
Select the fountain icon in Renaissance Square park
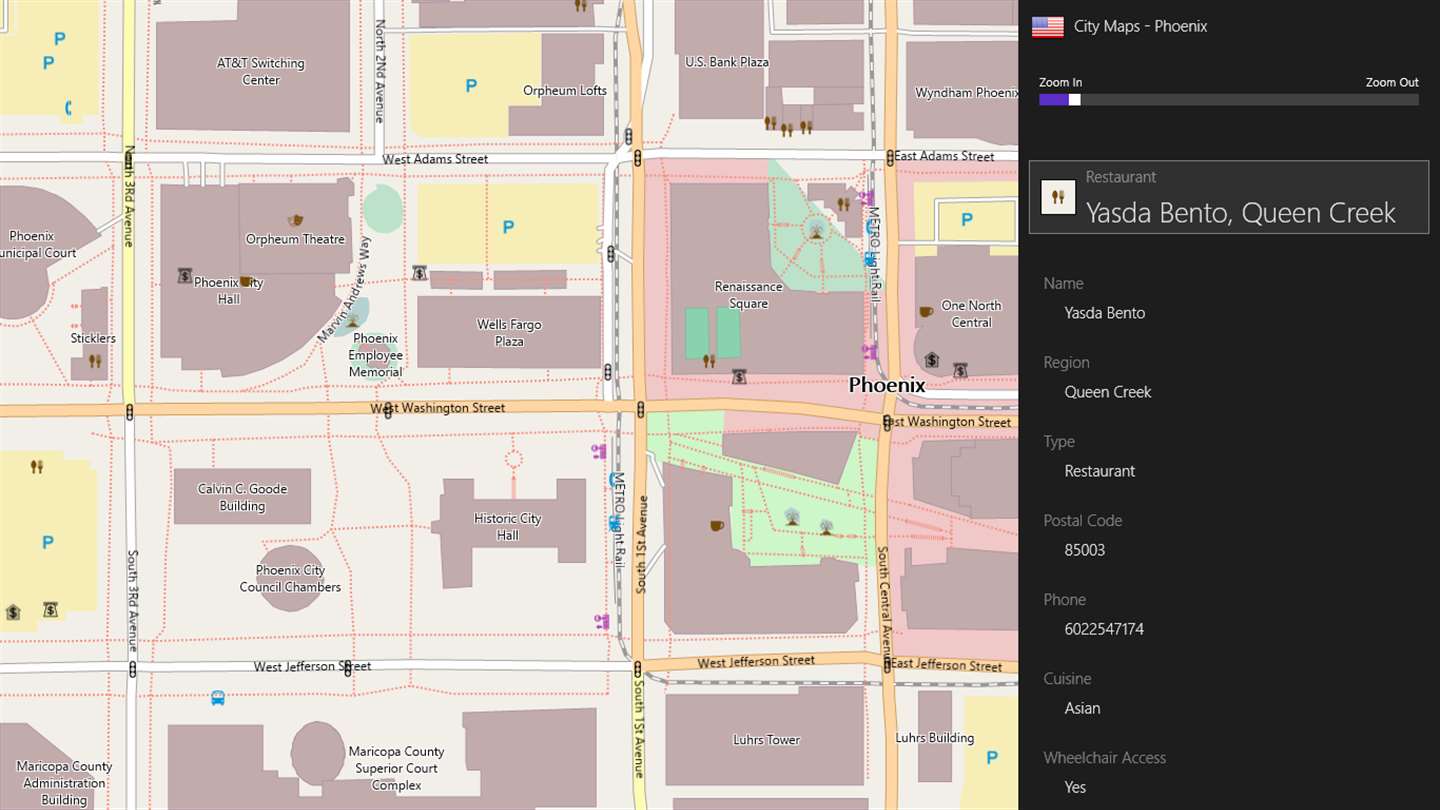(817, 232)
